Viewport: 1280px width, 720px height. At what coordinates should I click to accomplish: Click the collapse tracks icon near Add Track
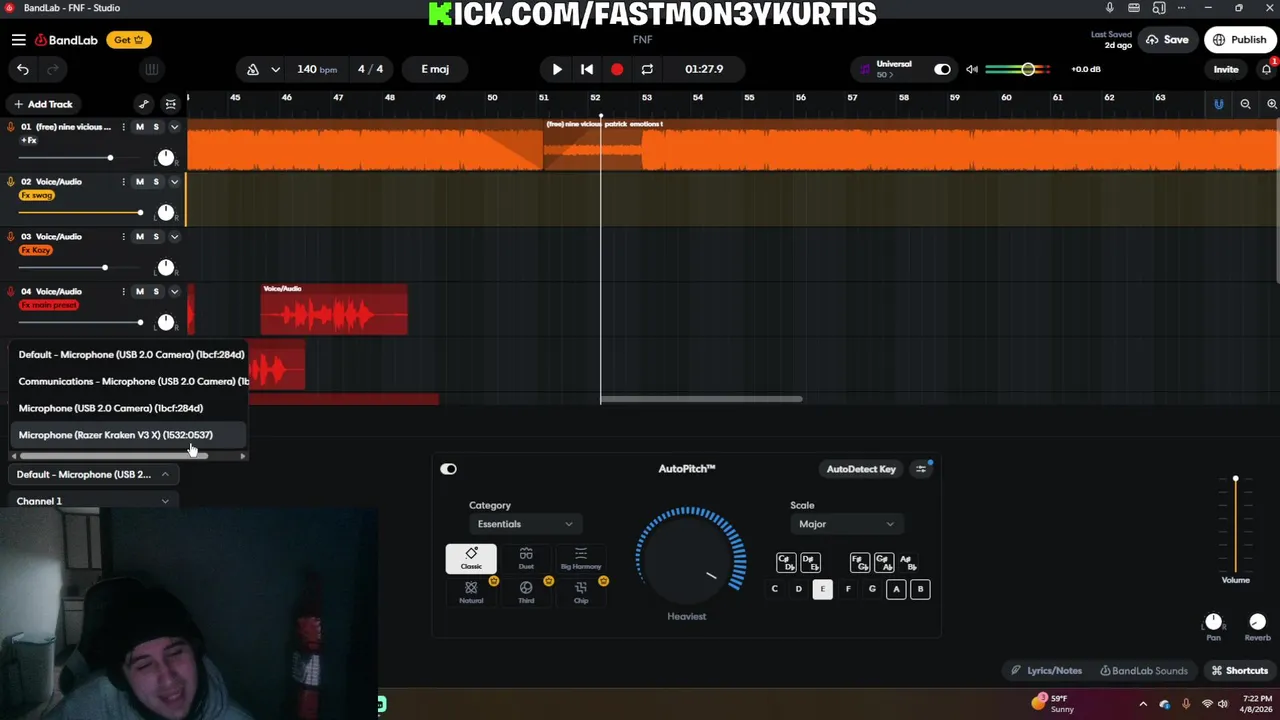171,104
